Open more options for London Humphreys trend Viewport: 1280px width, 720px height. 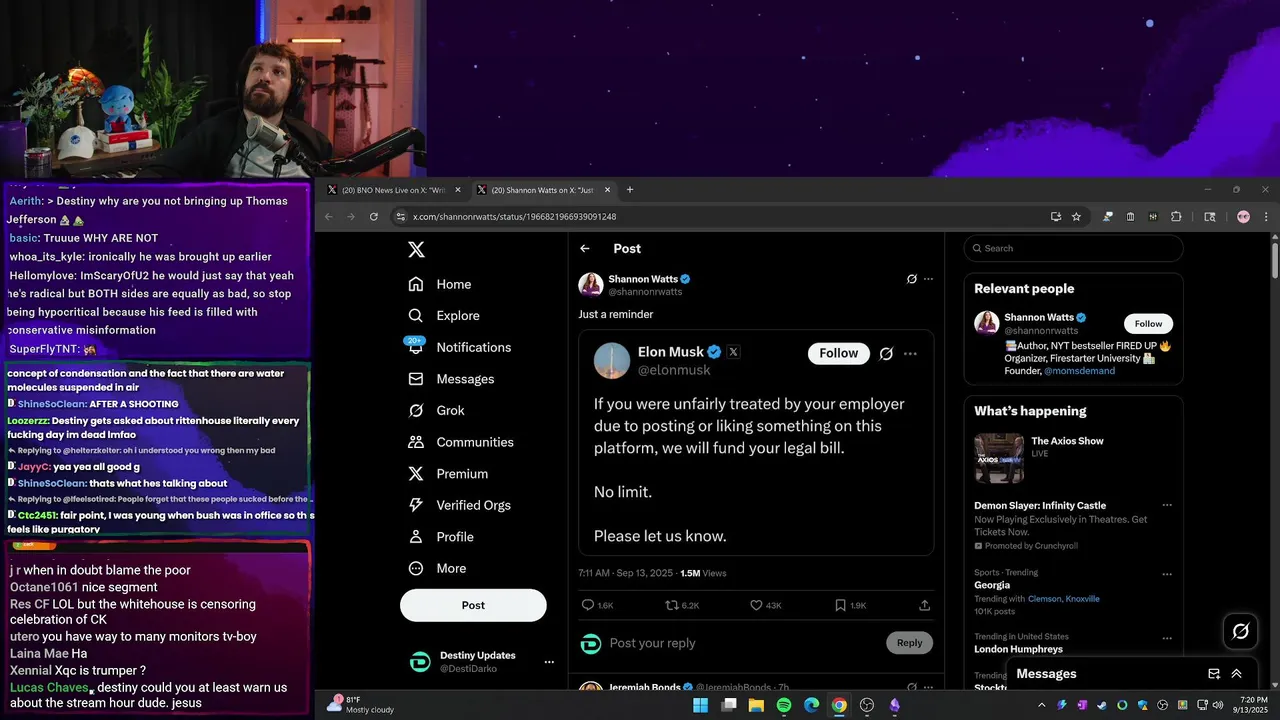tap(1166, 637)
